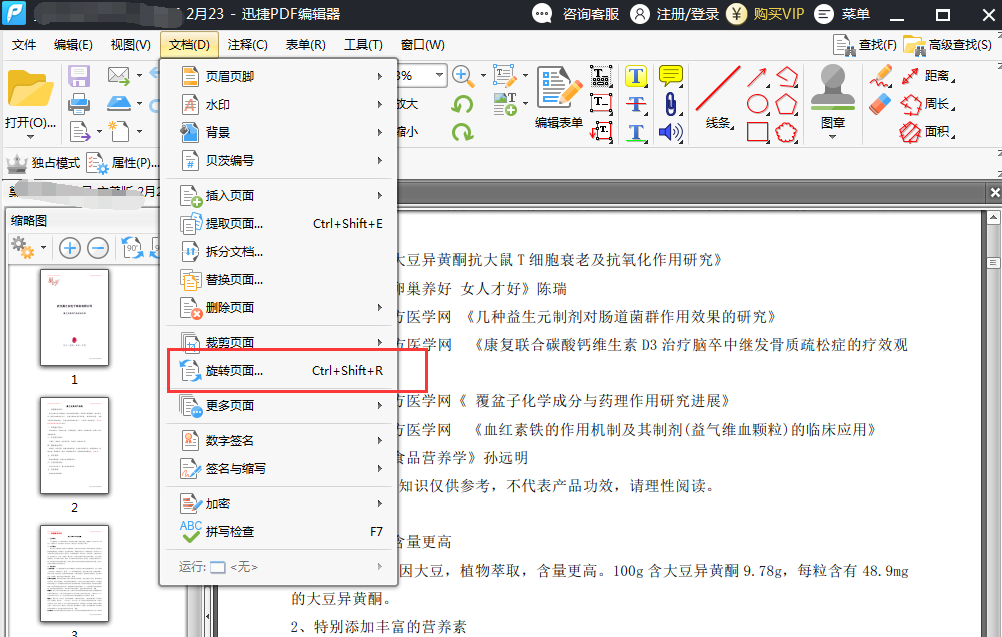
Task: Select the red pentagon polygon tool
Action: [787, 104]
